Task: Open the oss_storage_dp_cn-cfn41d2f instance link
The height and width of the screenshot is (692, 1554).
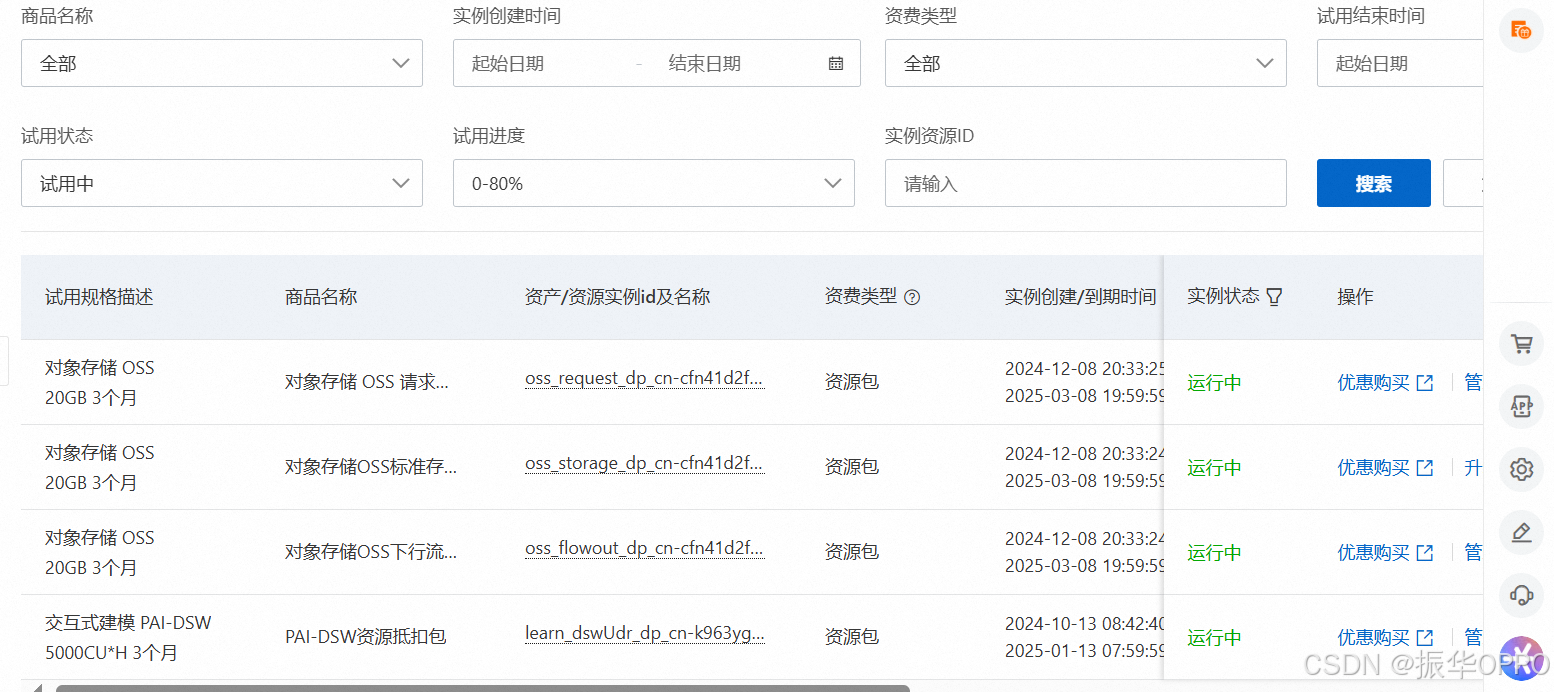Action: click(645, 464)
